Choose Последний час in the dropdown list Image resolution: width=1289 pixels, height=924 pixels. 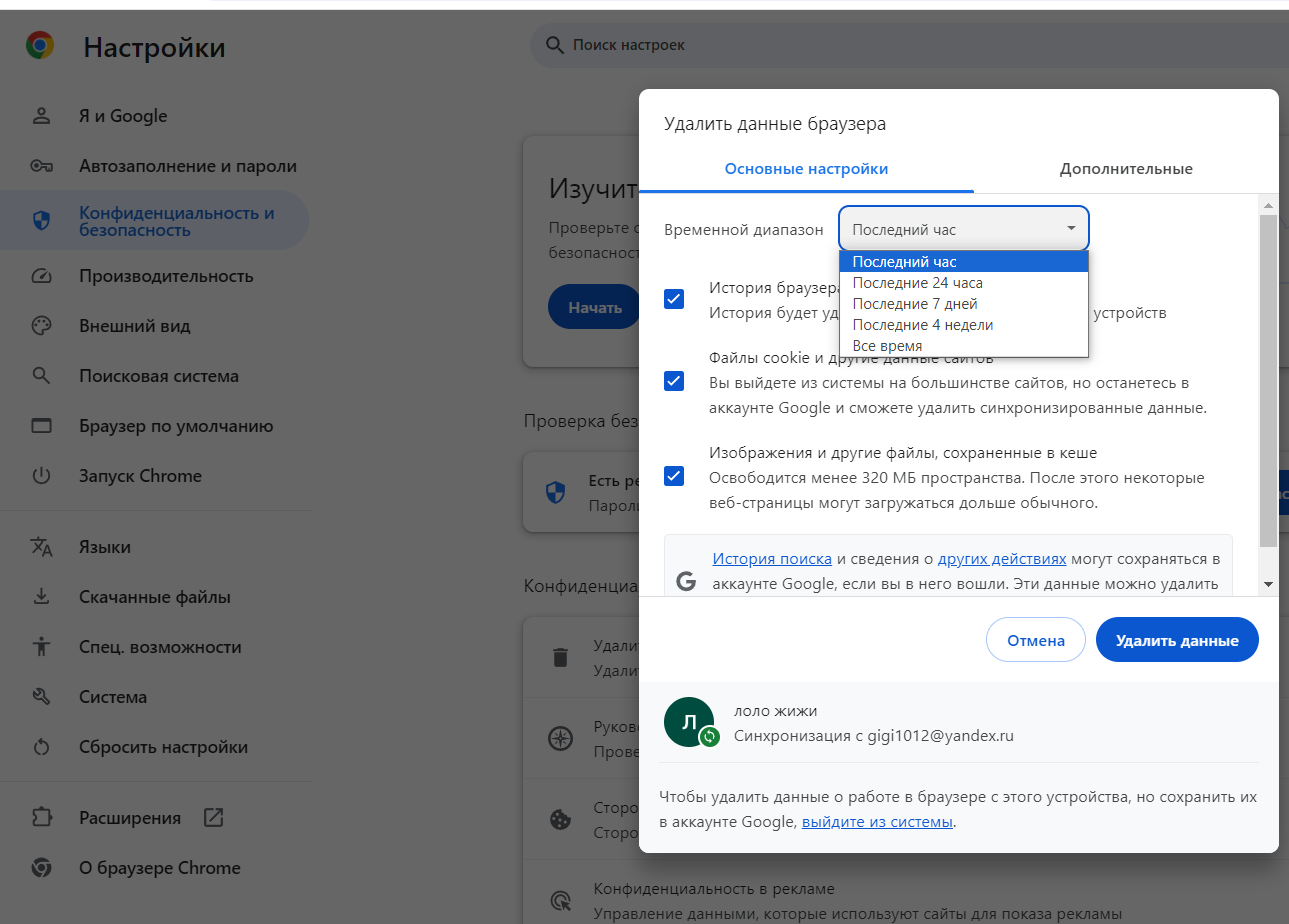point(964,262)
